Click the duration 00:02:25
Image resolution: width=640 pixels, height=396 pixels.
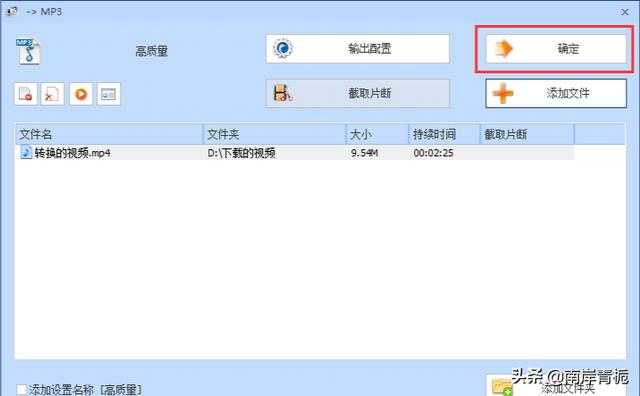pos(433,153)
